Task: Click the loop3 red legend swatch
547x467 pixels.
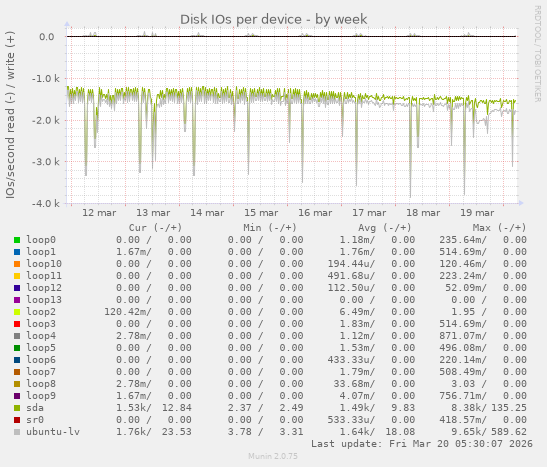Action: point(17,324)
